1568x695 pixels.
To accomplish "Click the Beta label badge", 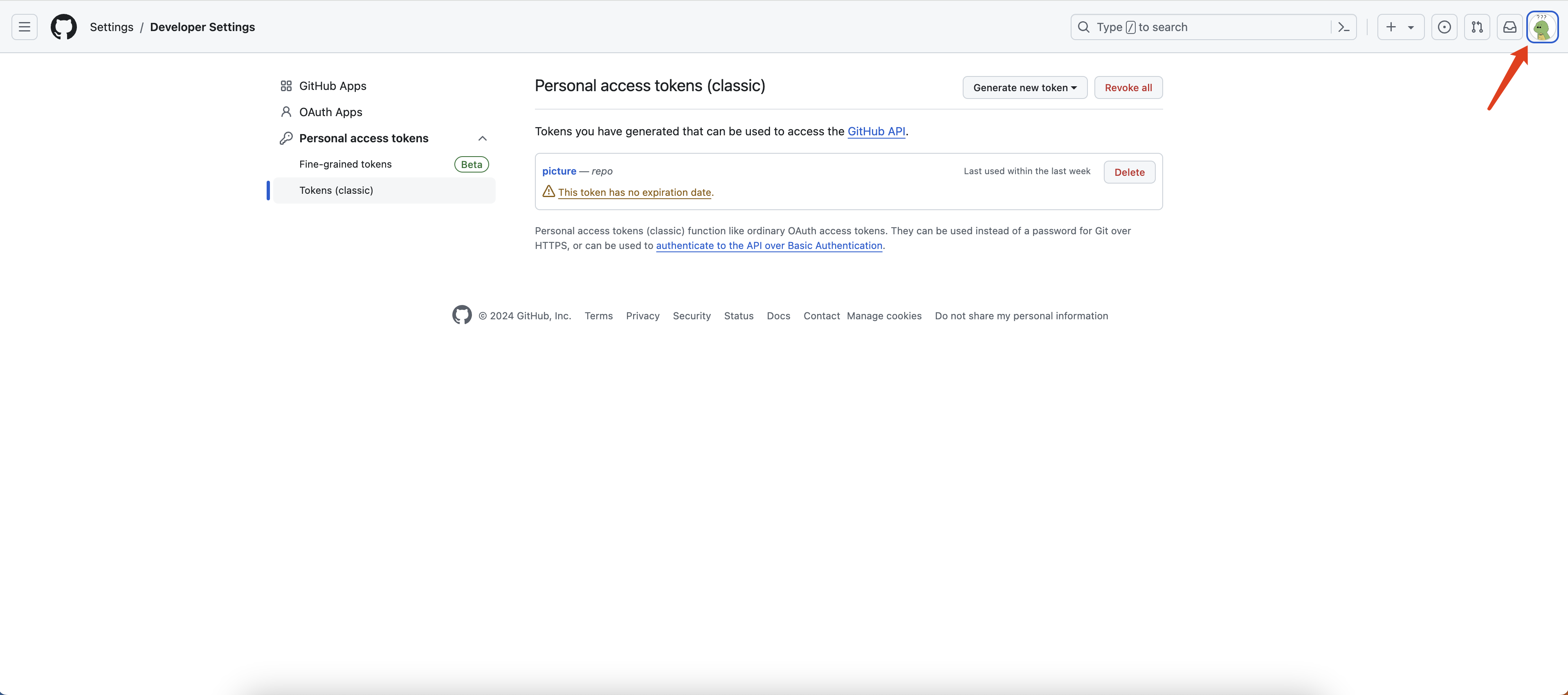I will pyautogui.click(x=472, y=164).
